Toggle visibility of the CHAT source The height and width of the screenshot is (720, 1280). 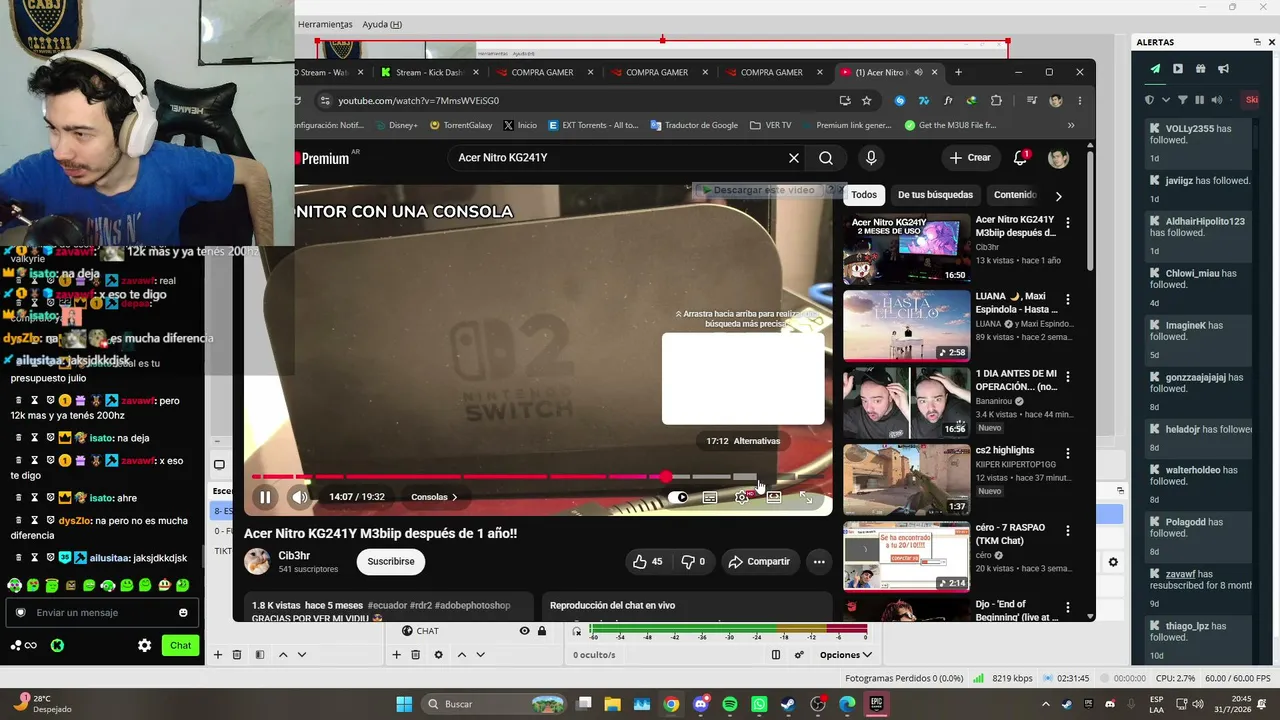click(524, 631)
